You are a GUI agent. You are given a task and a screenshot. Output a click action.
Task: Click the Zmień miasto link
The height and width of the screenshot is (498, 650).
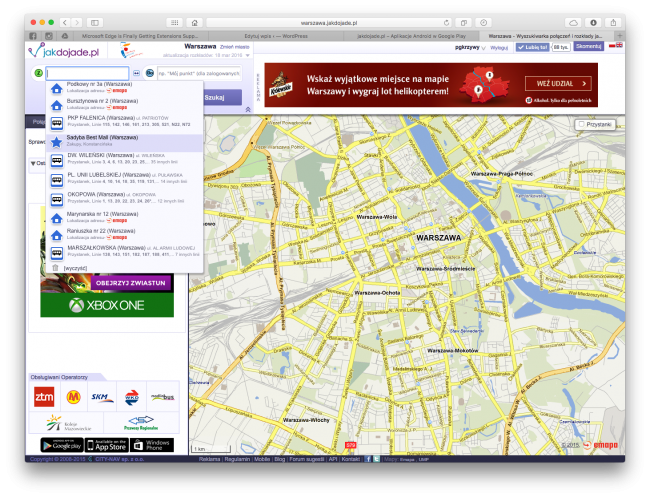click(235, 47)
